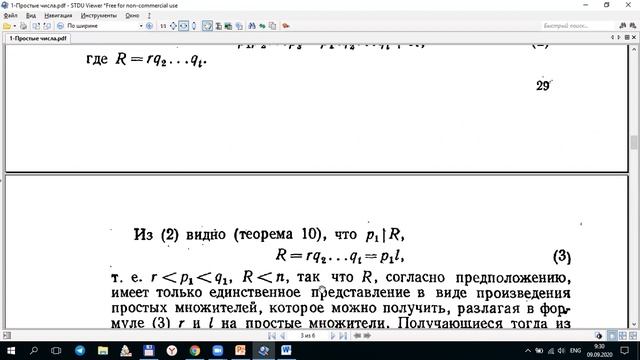Open the tab list button
Image resolution: width=640 pixels, height=360 pixels.
pos(627,37)
